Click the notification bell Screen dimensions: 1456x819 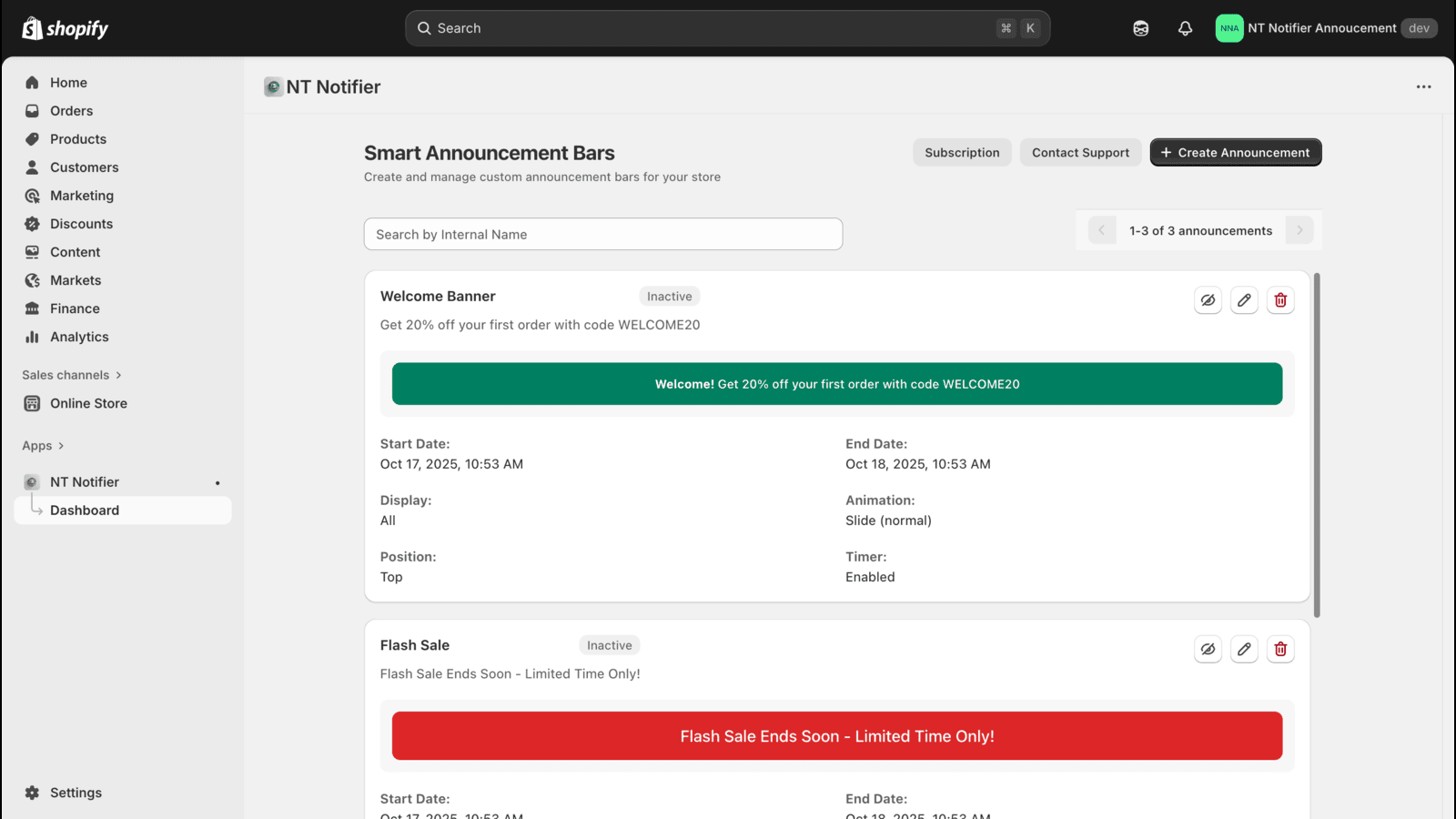click(1185, 28)
